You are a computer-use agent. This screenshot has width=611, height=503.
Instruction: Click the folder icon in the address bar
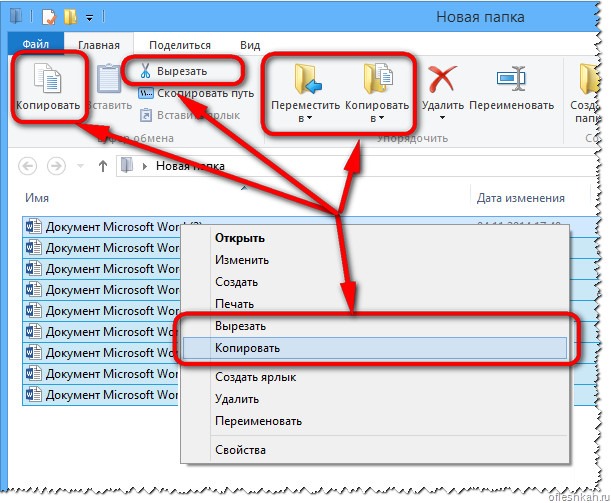coord(127,166)
